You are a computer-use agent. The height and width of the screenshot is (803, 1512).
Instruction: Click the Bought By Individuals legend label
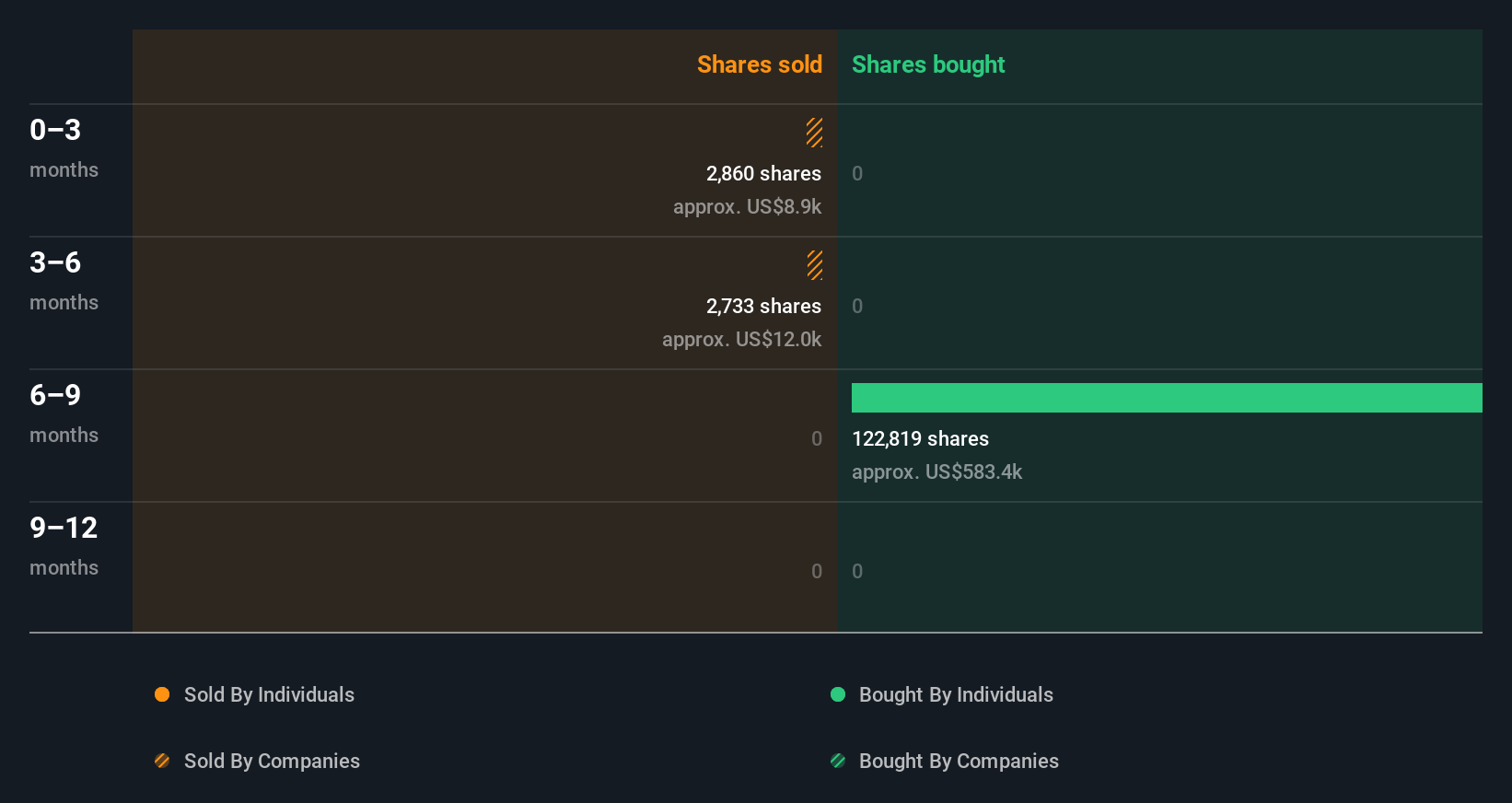pos(956,694)
